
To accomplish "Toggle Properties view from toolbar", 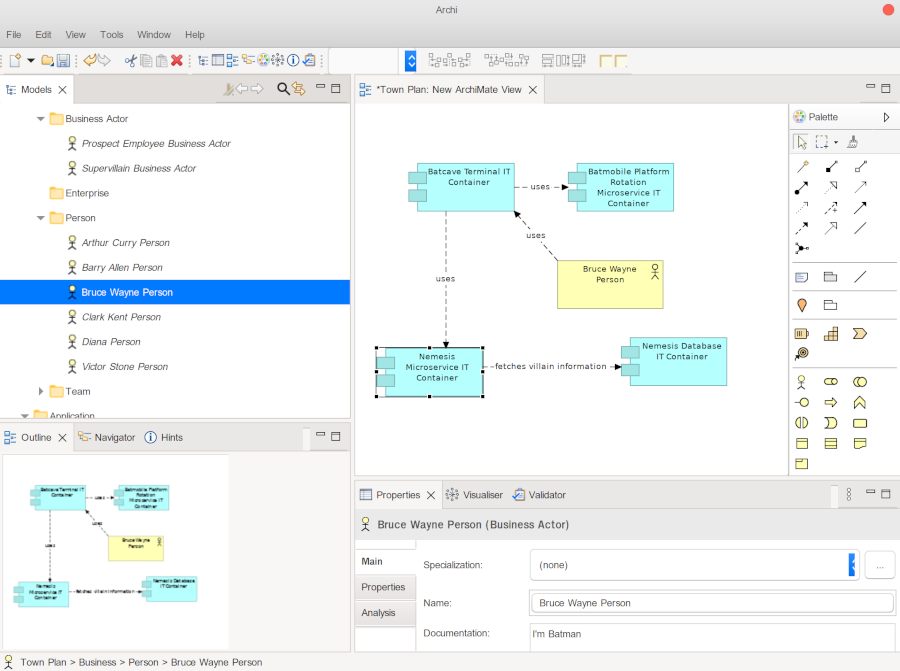I will pos(218,60).
